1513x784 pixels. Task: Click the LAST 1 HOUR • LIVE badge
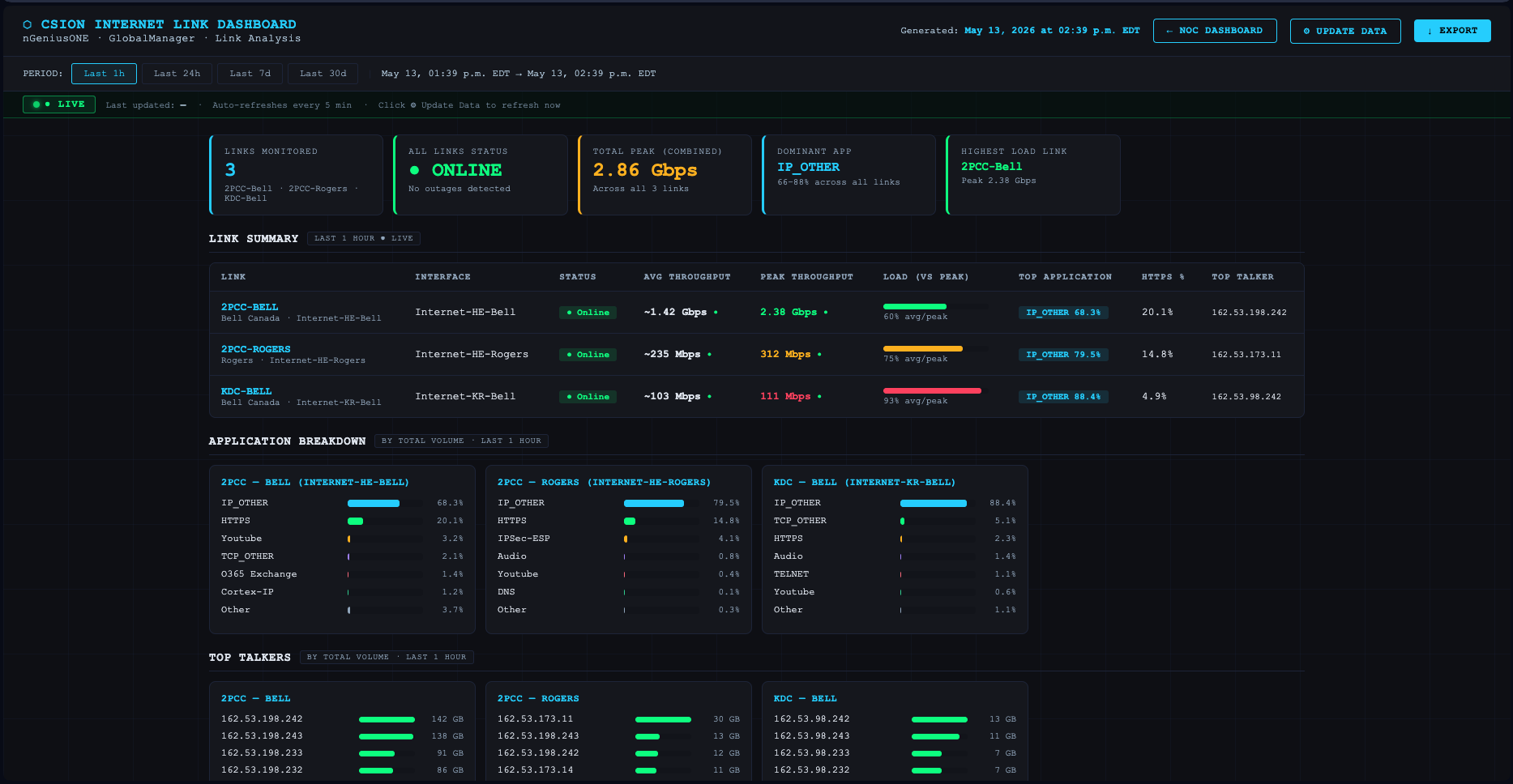click(x=364, y=238)
